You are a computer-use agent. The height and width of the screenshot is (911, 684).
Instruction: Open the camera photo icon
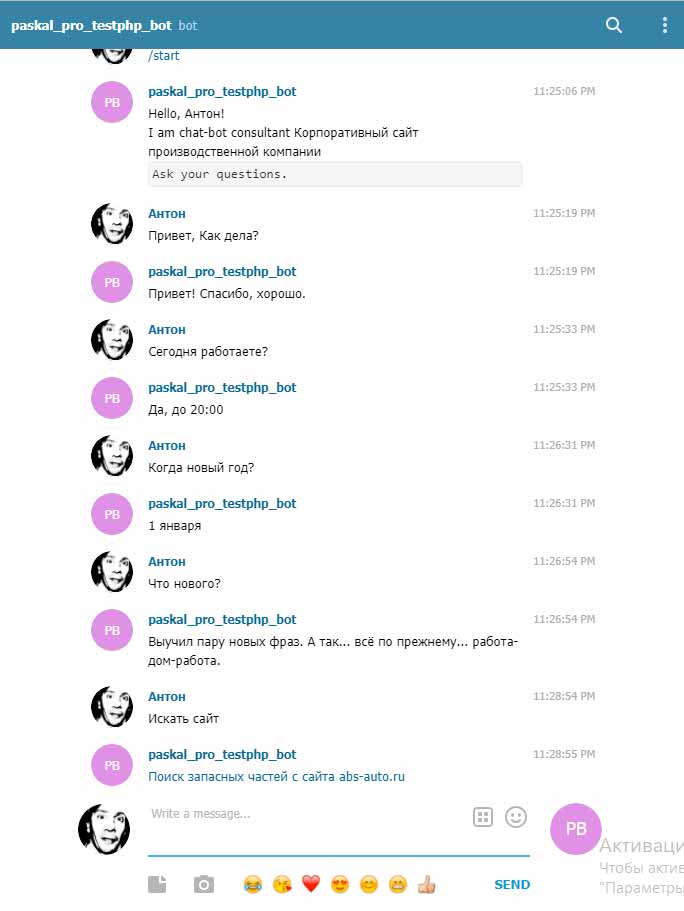pyautogui.click(x=204, y=884)
